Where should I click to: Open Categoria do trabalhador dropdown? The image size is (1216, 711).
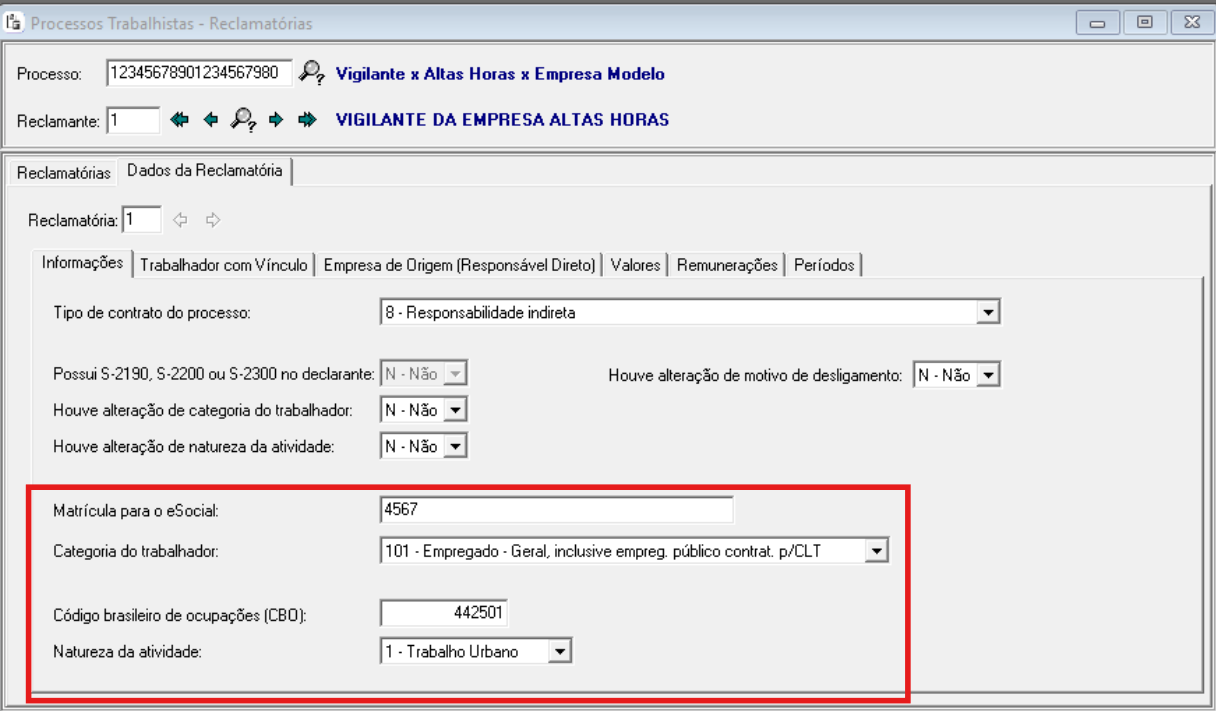pos(876,549)
